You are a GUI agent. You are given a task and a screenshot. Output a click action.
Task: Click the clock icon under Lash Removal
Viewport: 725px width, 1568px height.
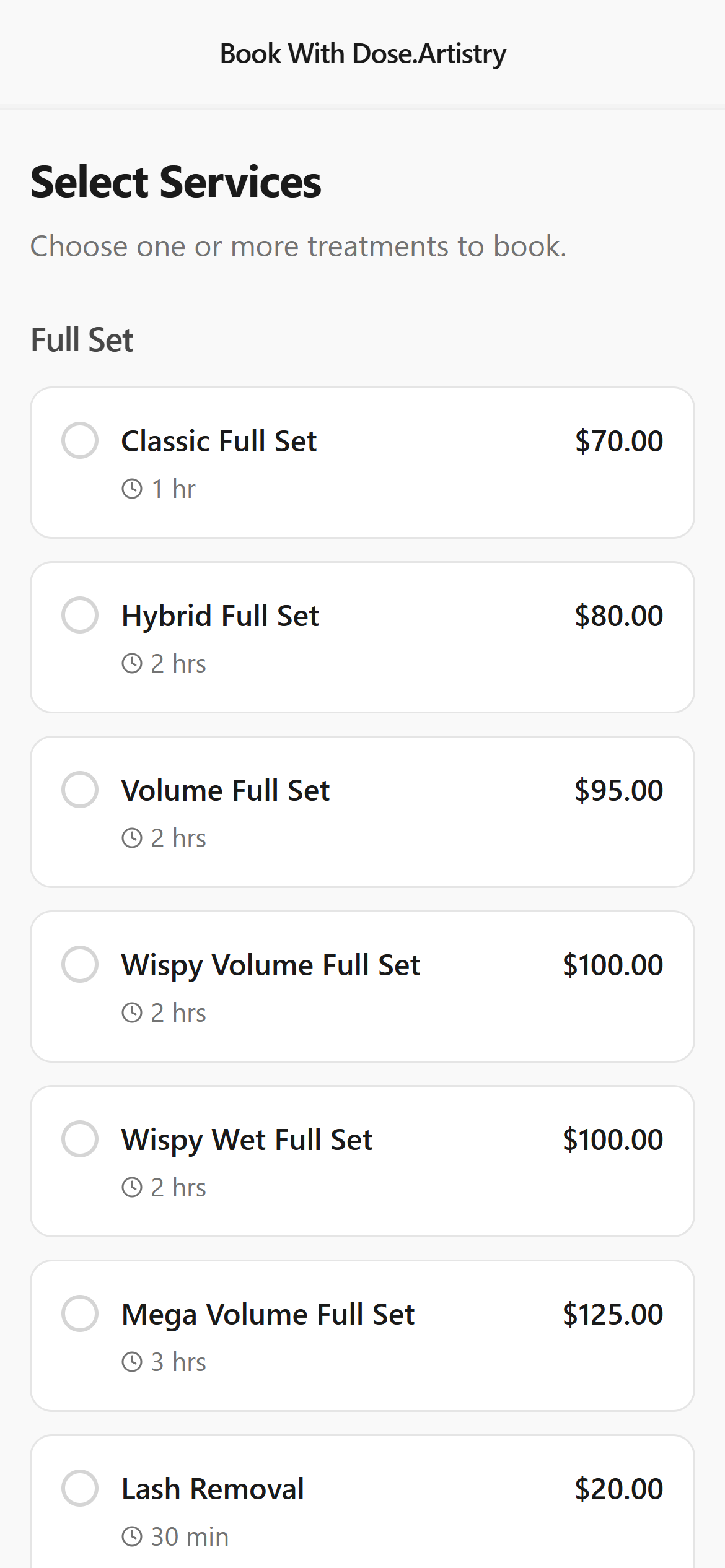coord(132,1536)
